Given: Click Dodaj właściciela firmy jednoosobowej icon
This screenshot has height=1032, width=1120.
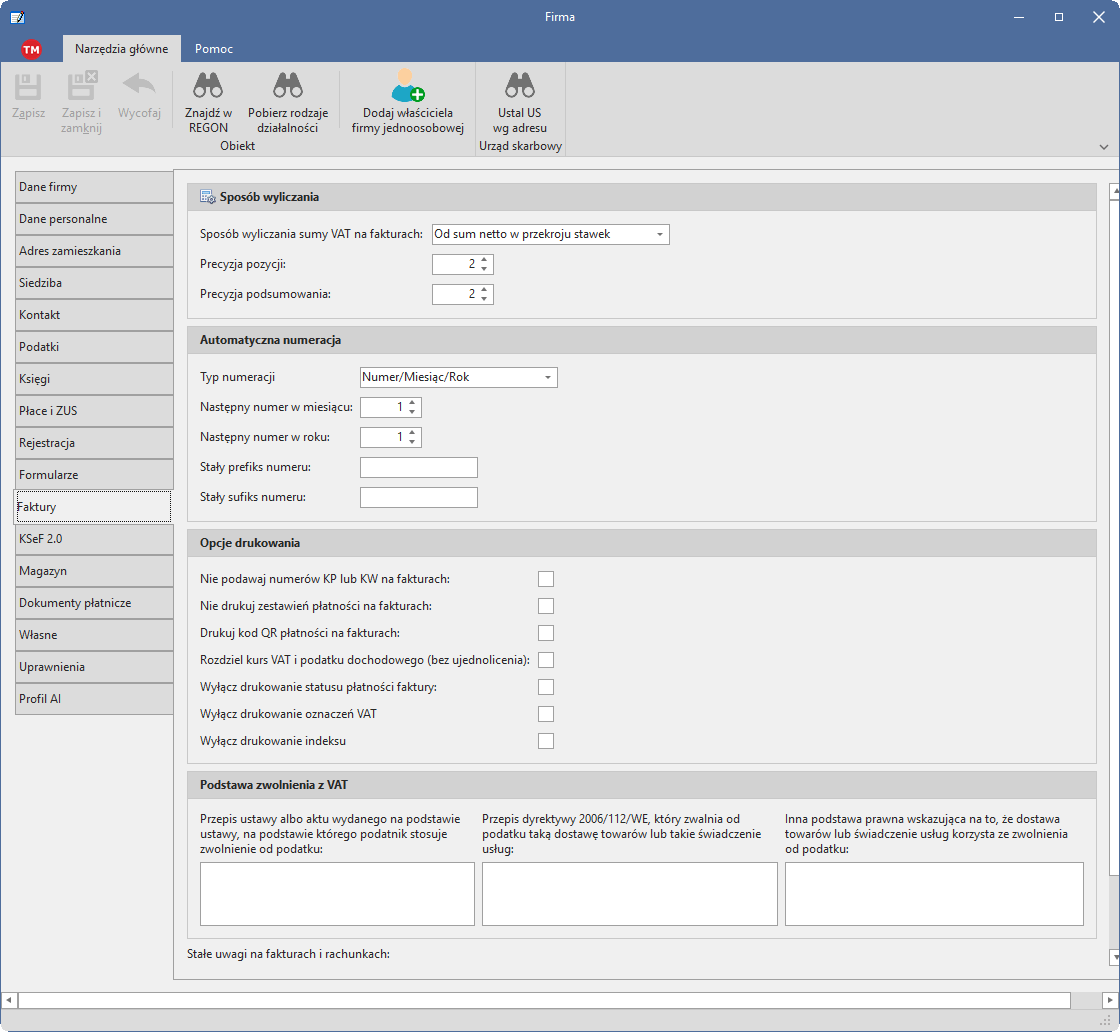Looking at the screenshot, I should point(407,86).
